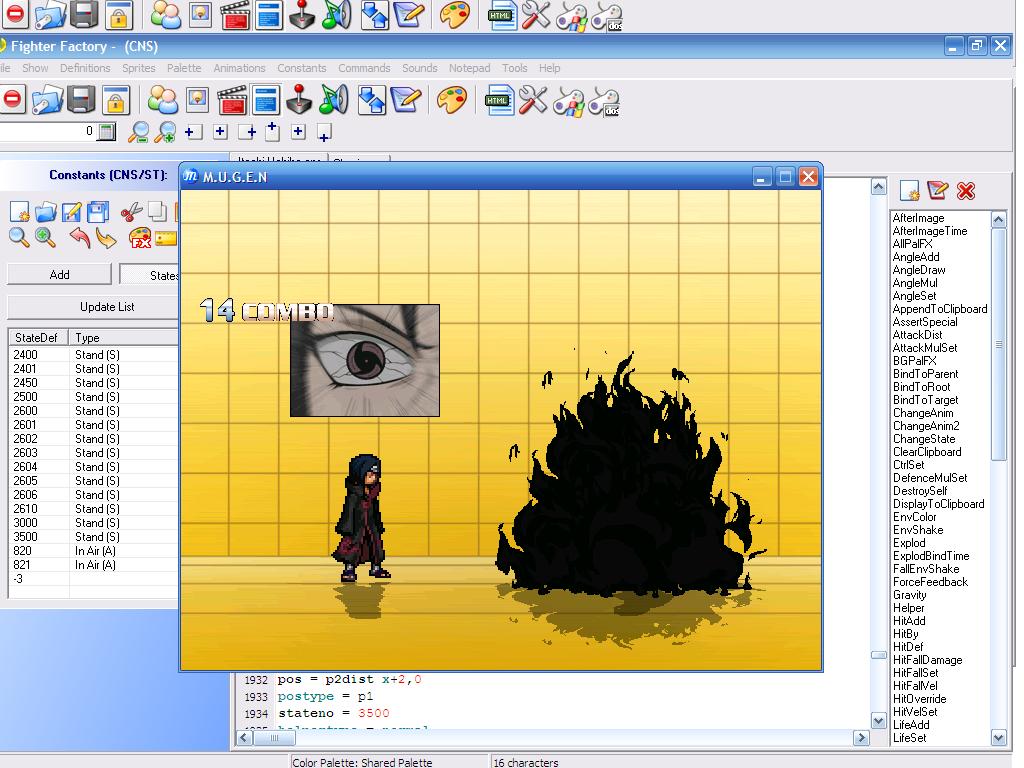Click the StateDef column header
This screenshot has width=1024, height=768.
39,338
